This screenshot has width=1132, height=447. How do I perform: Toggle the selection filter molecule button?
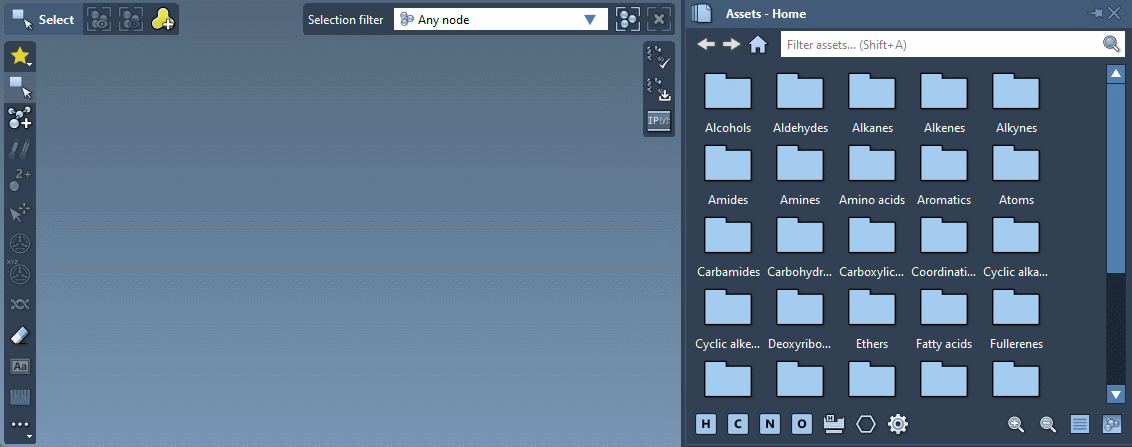627,19
